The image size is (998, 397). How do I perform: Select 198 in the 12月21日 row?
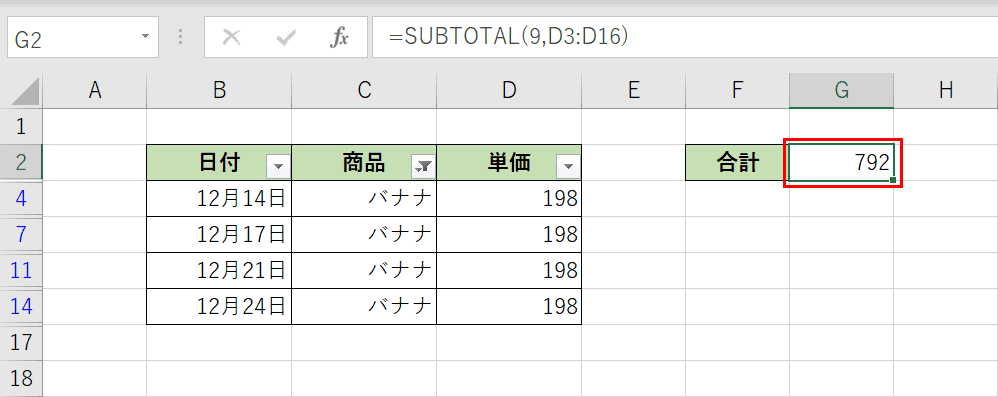click(x=509, y=271)
